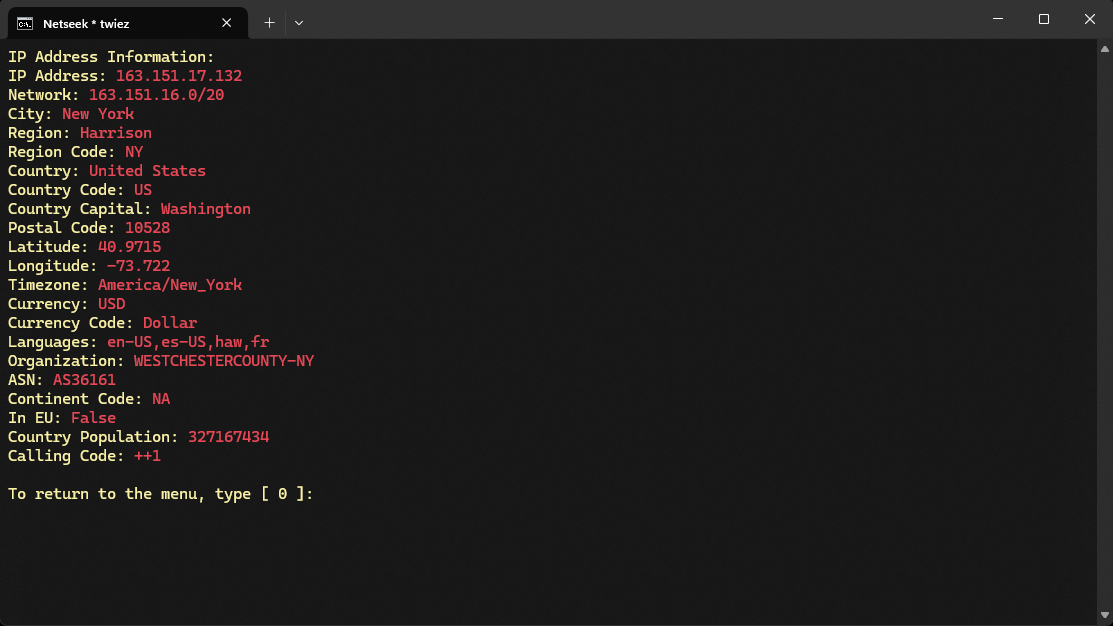1113x626 pixels.
Task: Click the IP address 163.151.17.132
Action: [x=179, y=76]
